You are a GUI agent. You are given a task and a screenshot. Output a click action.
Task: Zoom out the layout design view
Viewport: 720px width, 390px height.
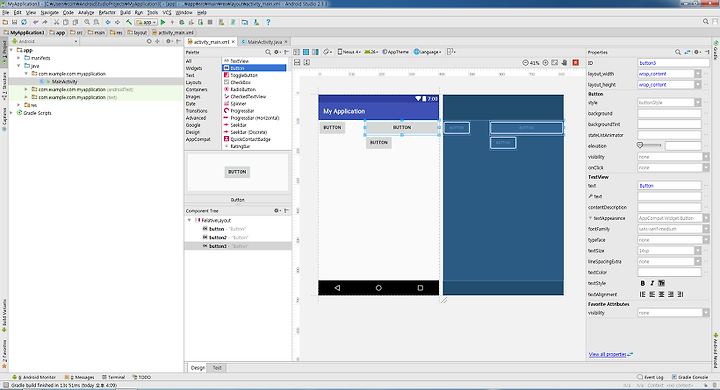click(526, 62)
